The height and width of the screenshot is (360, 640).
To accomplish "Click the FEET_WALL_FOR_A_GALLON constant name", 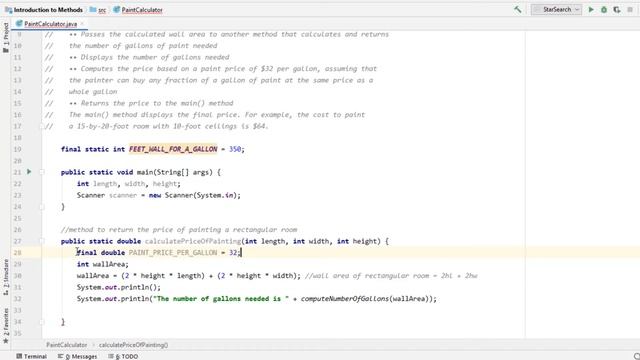I will tap(173, 149).
